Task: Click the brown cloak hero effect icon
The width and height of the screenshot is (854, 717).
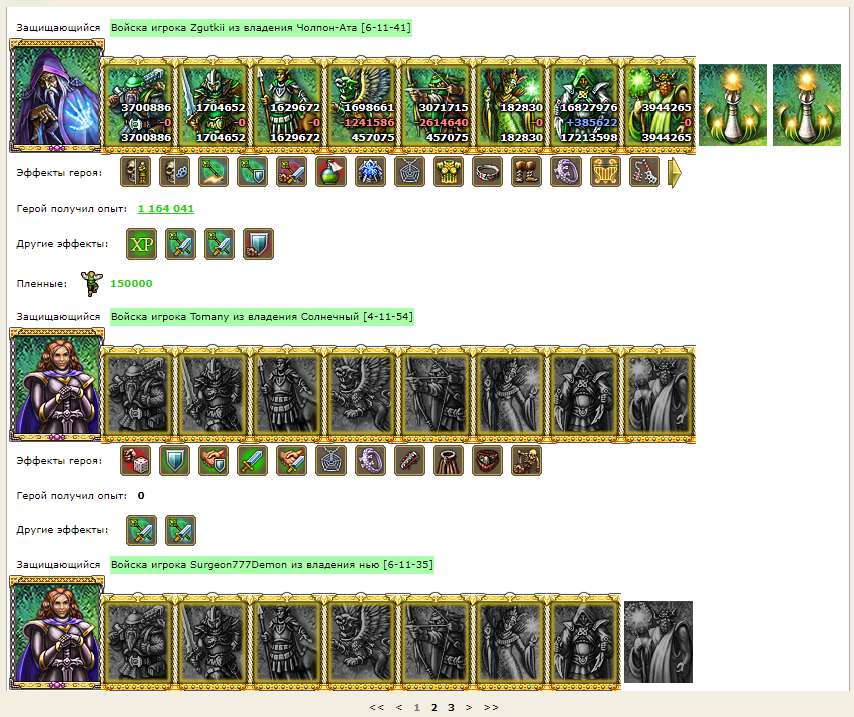Action: 448,460
